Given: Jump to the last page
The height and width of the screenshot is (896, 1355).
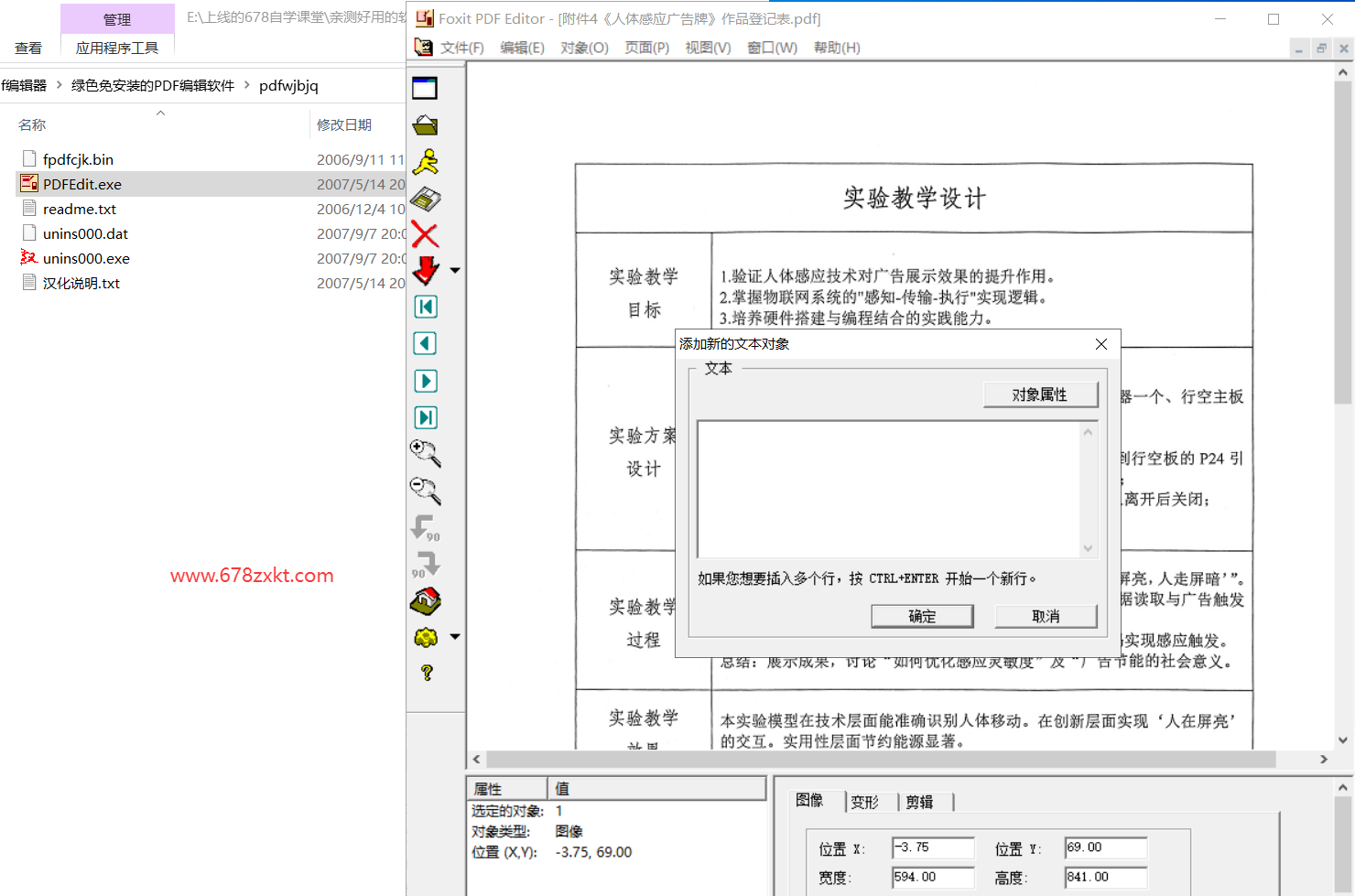Looking at the screenshot, I should tap(425, 417).
